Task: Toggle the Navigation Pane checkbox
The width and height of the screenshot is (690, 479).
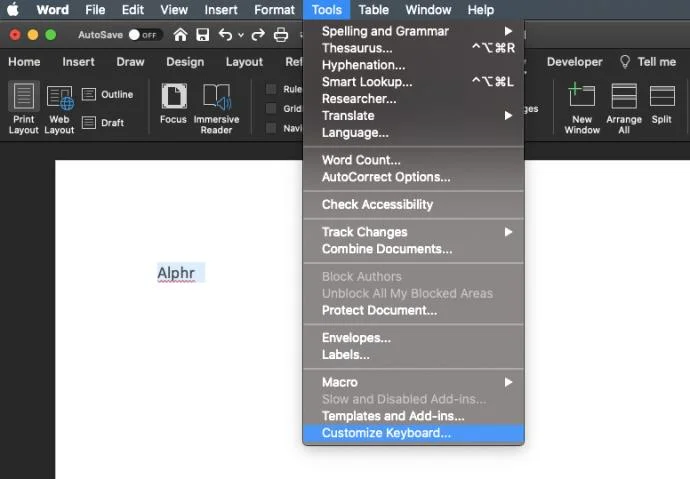Action: tap(271, 128)
